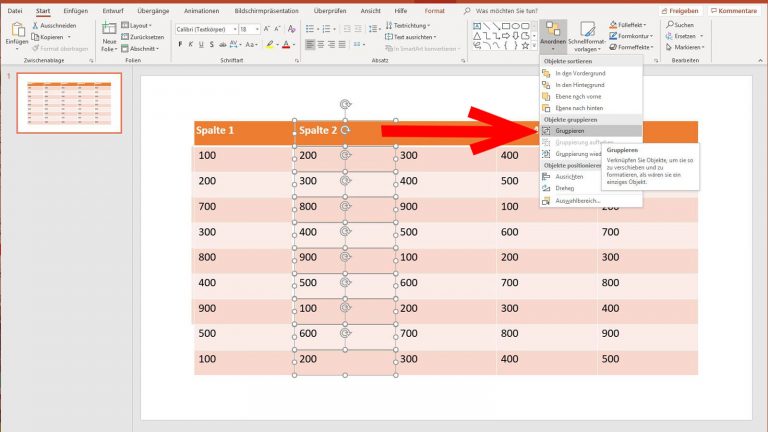Copy selection with Kopieren
Viewport: 768px width, 432px height.
(51, 37)
